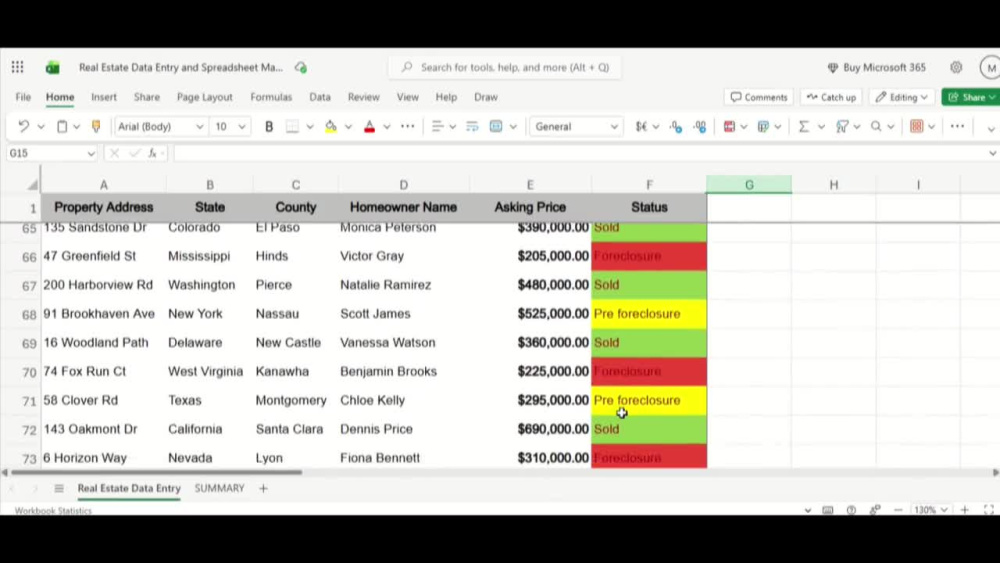Viewport: 1000px width, 563px height.
Task: Click the green Share button
Action: click(x=971, y=97)
